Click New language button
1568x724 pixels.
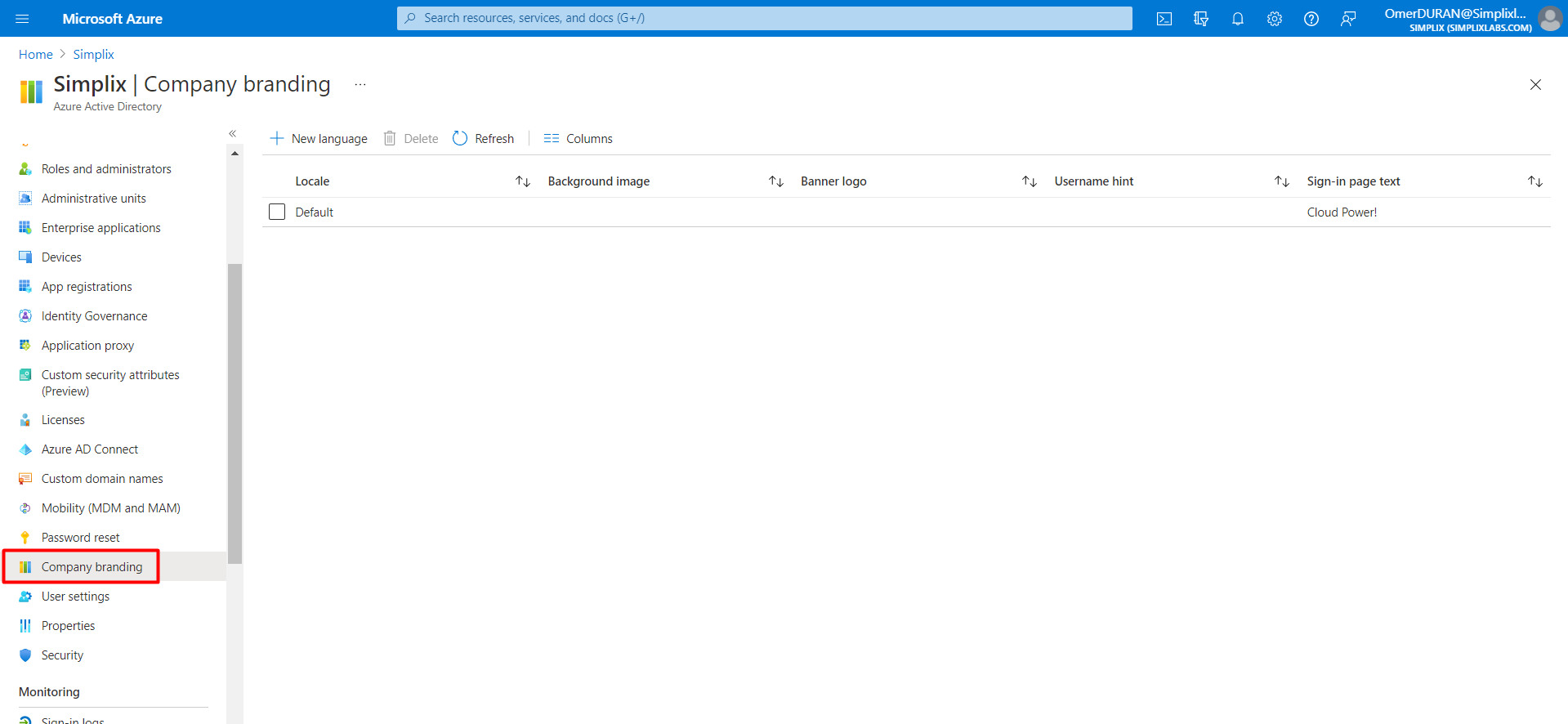319,139
